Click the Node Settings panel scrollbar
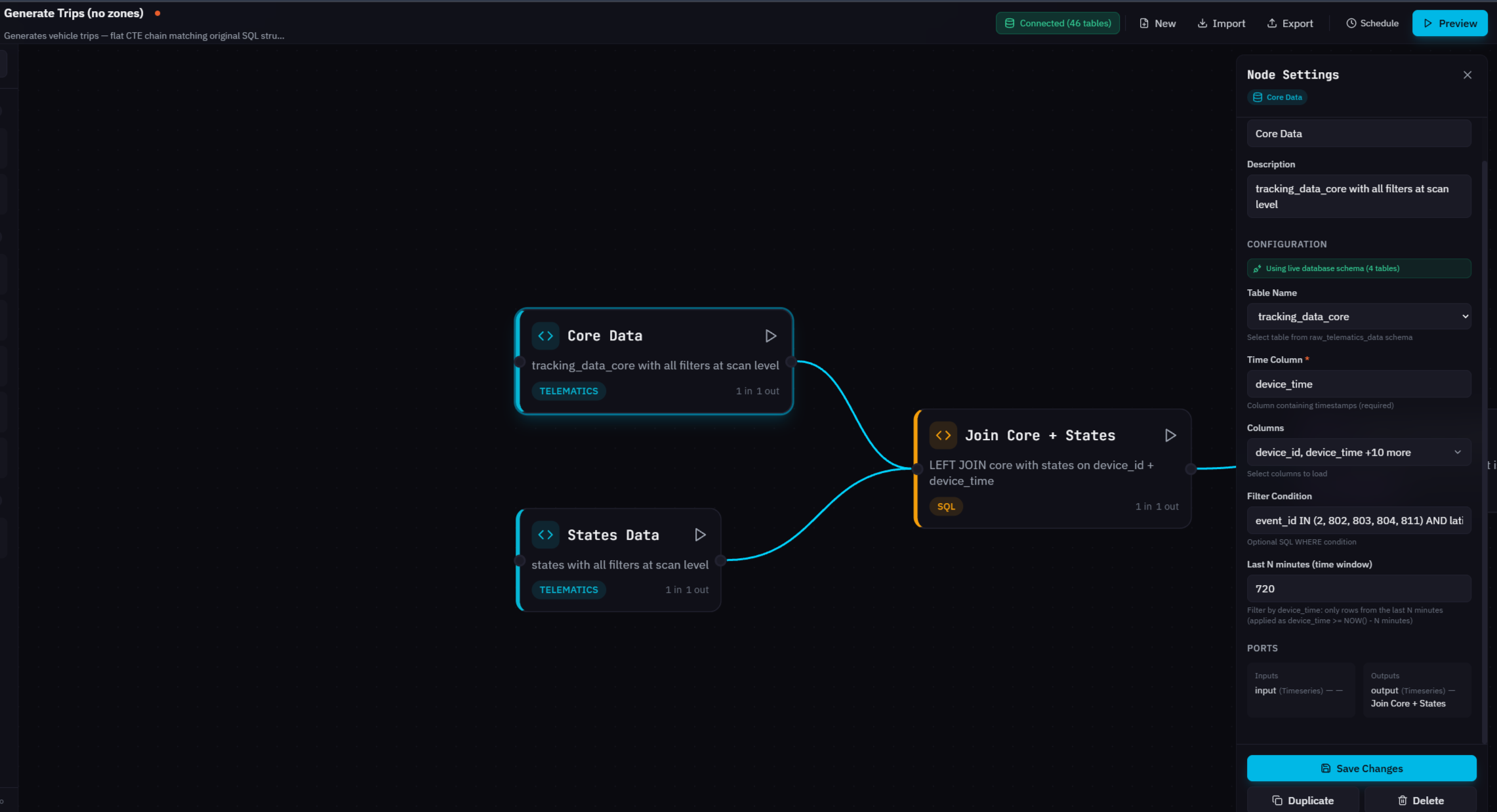Viewport: 1497px width, 812px height. [1485, 451]
